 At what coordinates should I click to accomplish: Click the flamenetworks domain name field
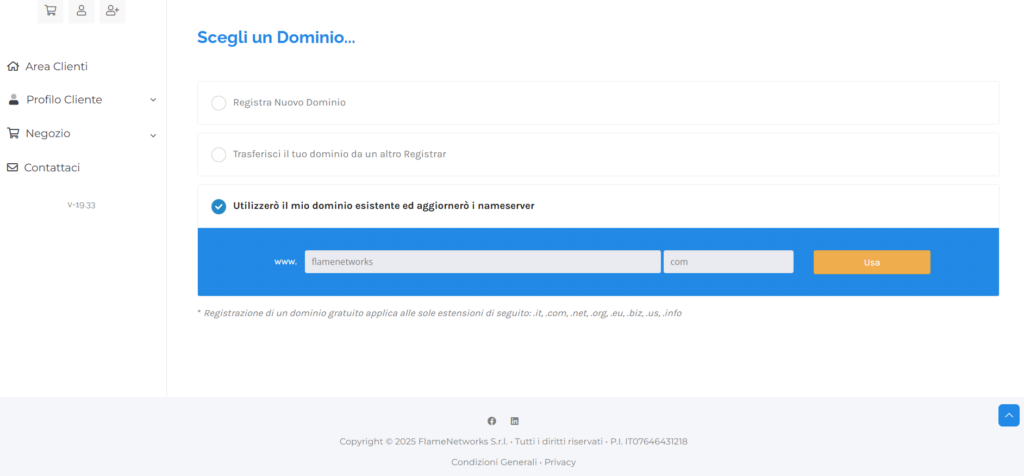483,262
